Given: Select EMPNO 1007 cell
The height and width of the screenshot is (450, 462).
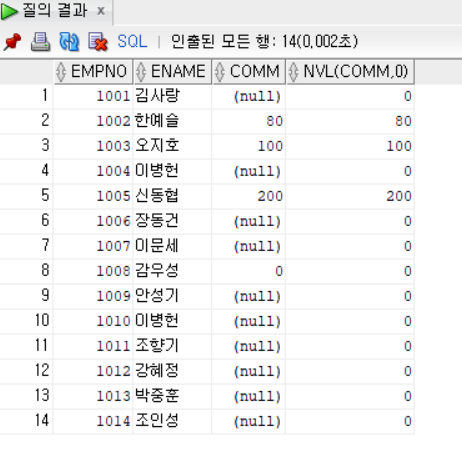Looking at the screenshot, I should click(x=93, y=246).
